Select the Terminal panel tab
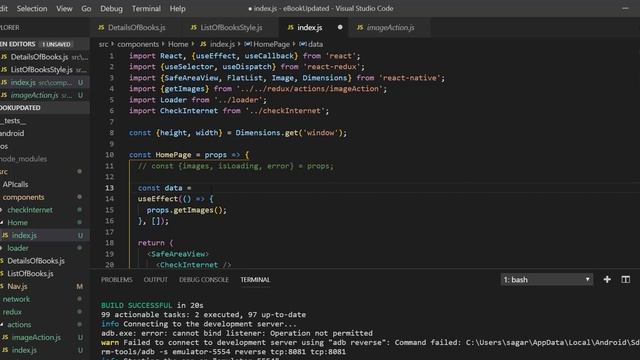 pyautogui.click(x=255, y=280)
